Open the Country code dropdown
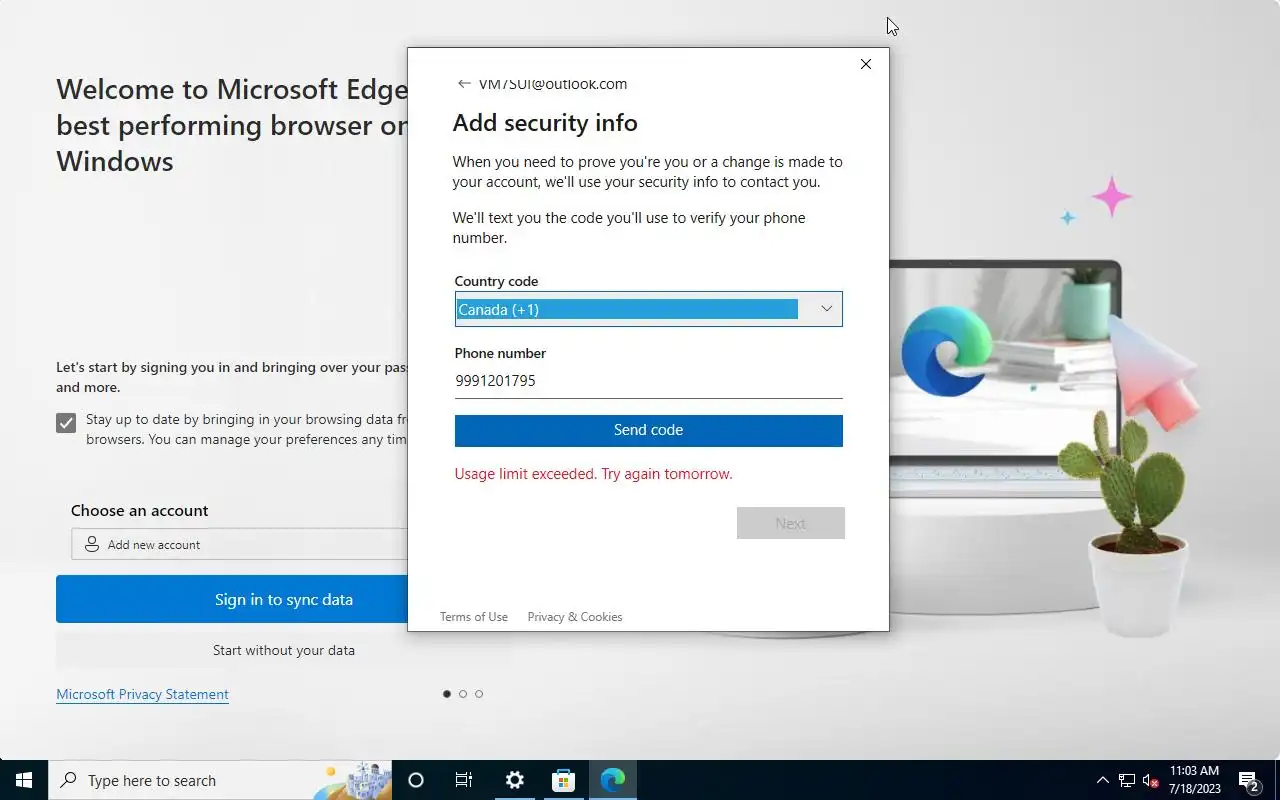 648,309
